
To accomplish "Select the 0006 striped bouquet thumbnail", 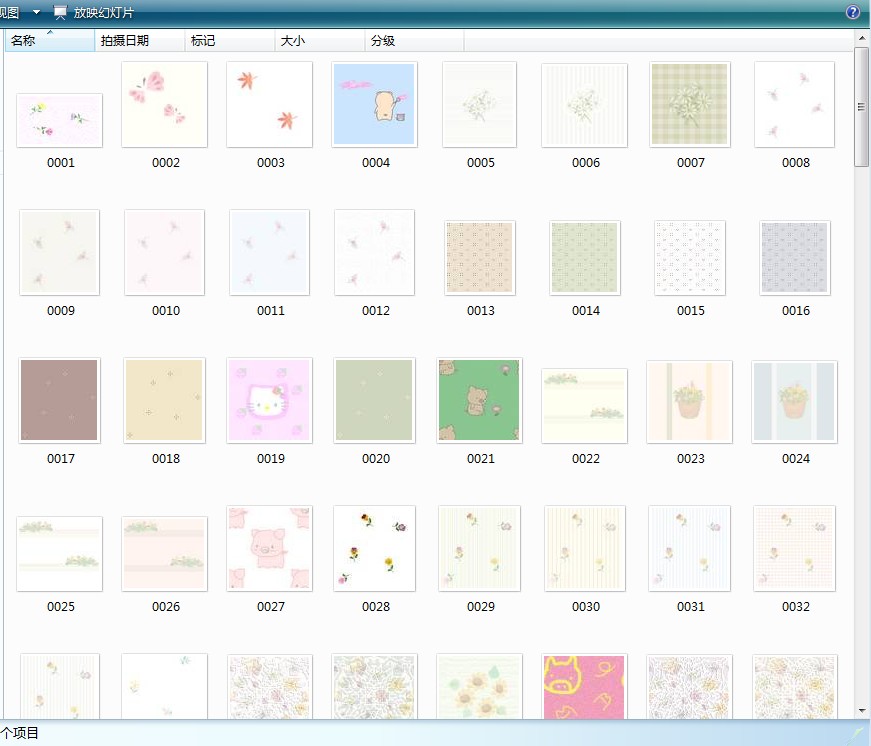I will (584, 105).
